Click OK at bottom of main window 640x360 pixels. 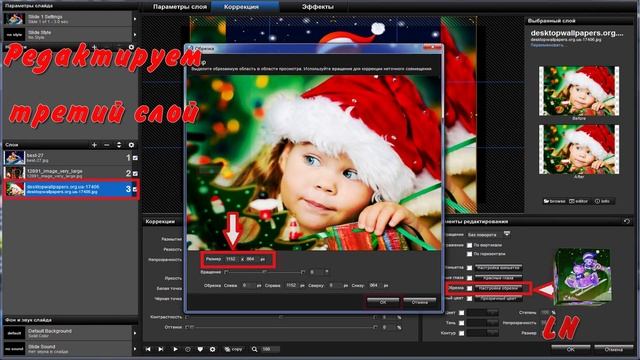[x=571, y=349]
